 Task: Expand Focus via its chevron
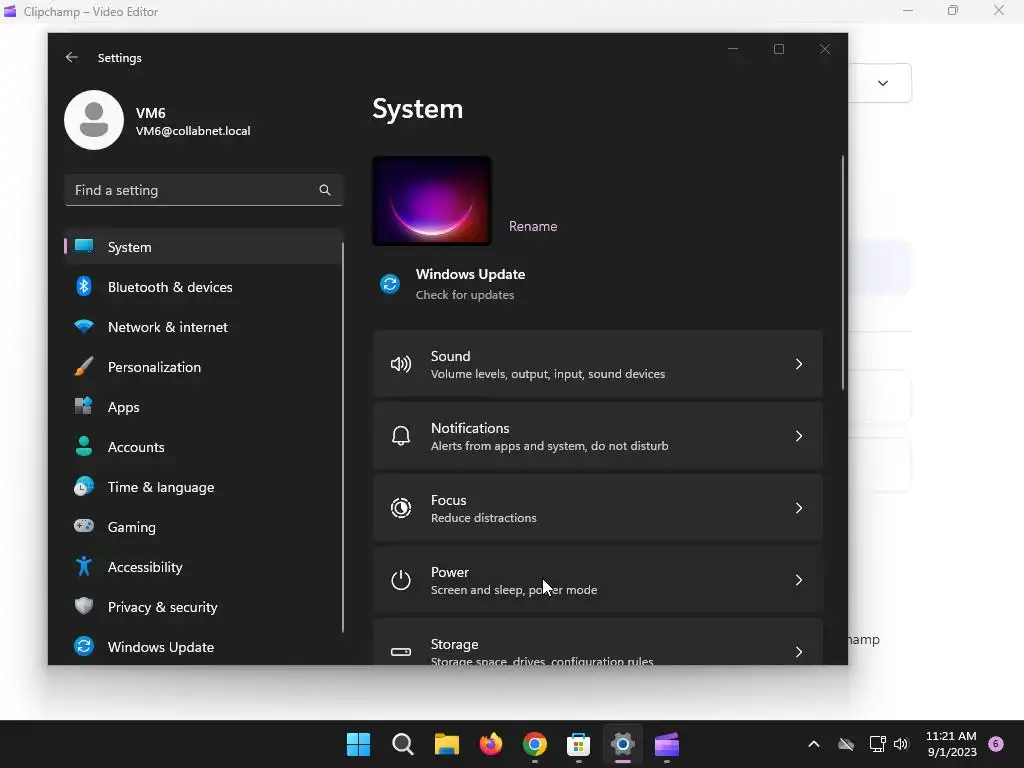[x=799, y=507]
